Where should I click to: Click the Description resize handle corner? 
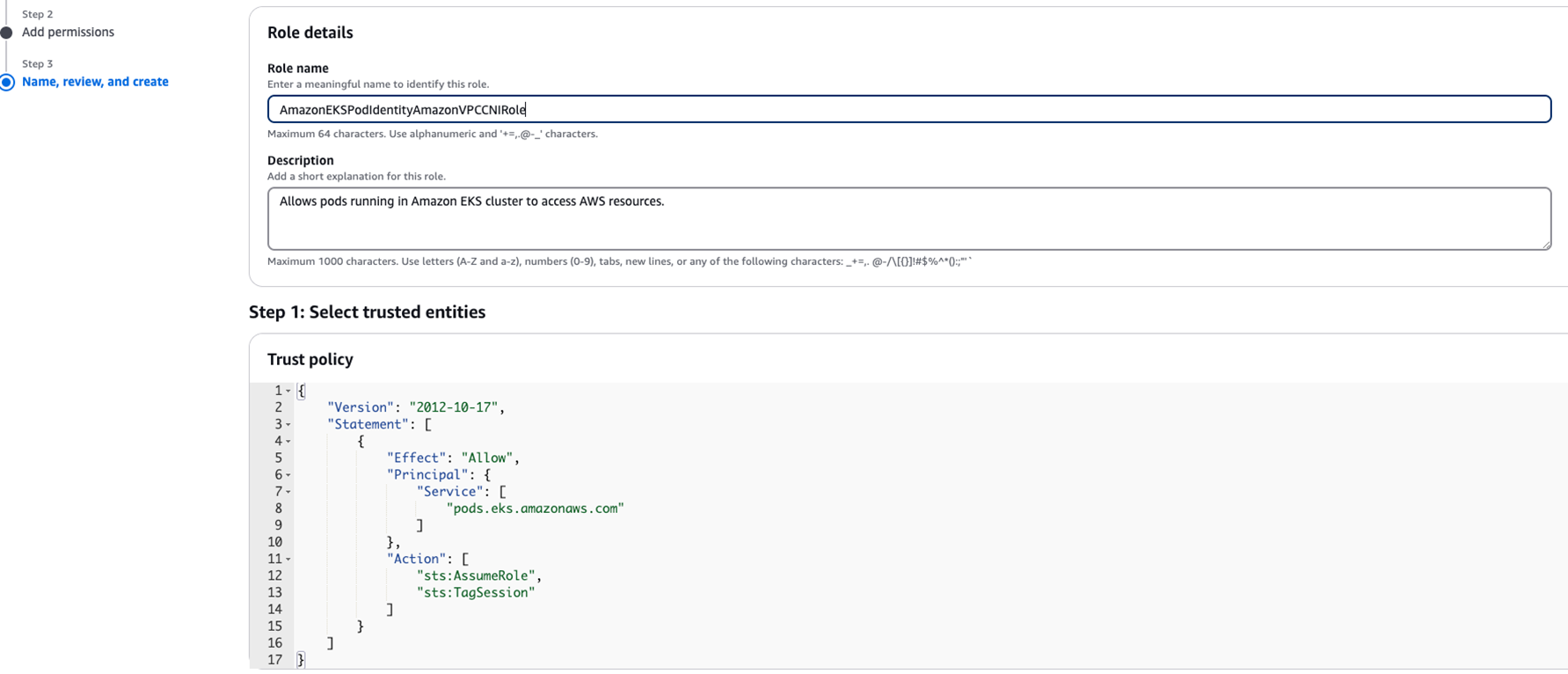(x=1546, y=245)
